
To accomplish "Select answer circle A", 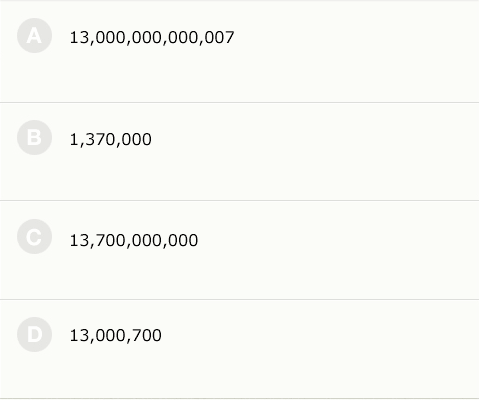I will coord(34,35).
